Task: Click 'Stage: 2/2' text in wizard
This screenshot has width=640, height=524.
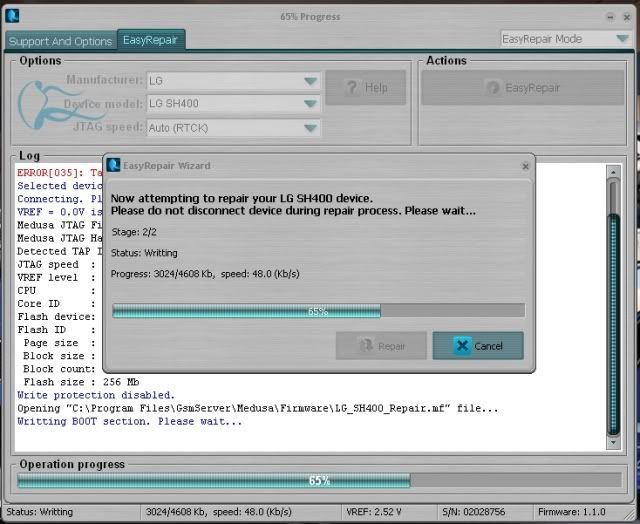Action: click(134, 232)
